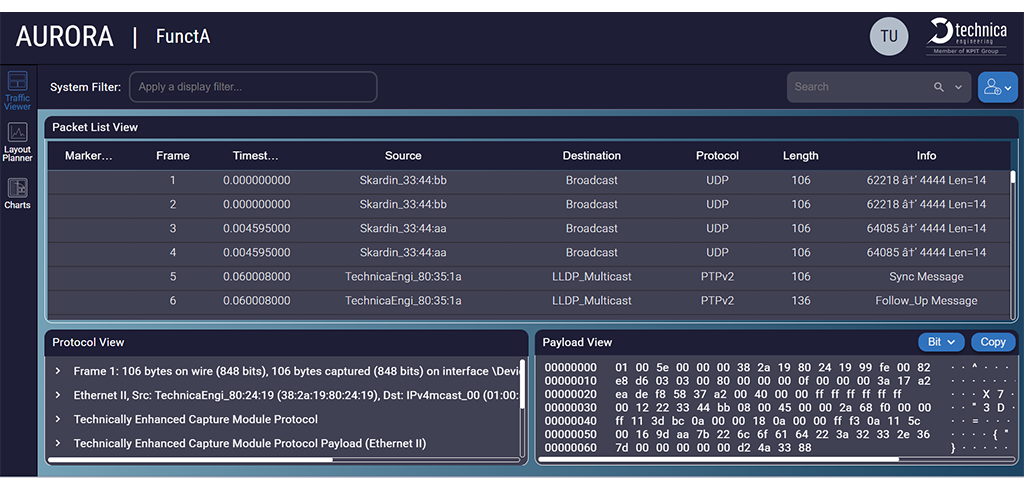Click the search magnifier icon
1024x490 pixels.
[x=939, y=87]
